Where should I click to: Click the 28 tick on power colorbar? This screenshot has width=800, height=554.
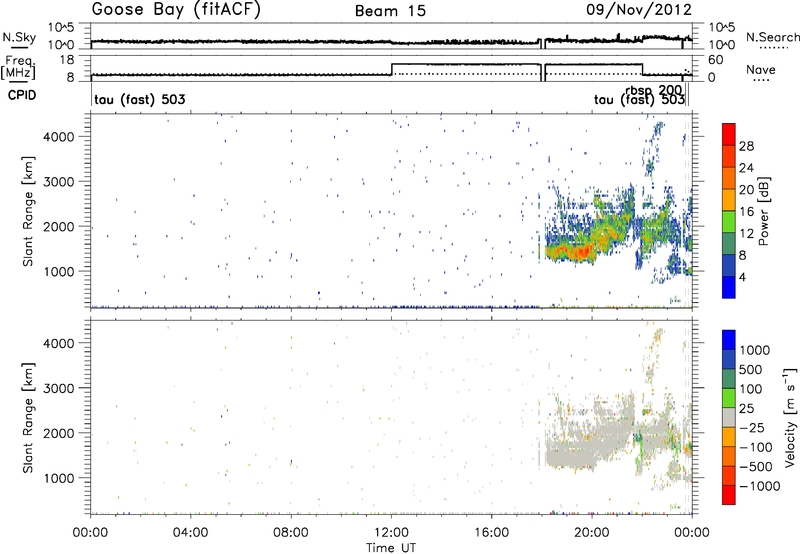click(746, 146)
